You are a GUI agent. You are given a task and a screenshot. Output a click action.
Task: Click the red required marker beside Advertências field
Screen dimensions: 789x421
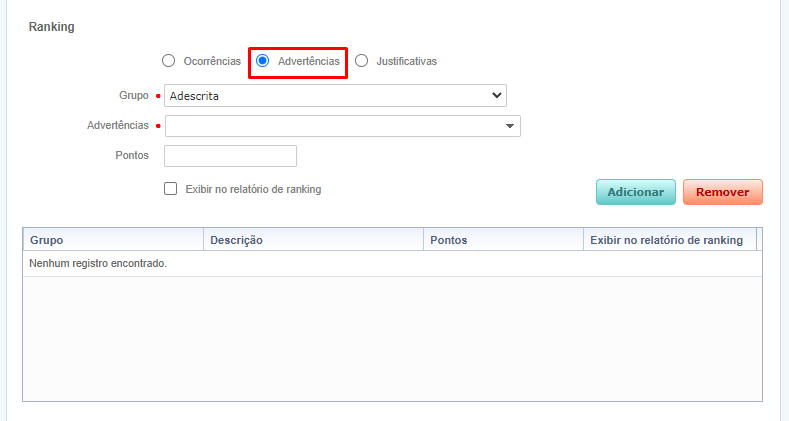(158, 126)
